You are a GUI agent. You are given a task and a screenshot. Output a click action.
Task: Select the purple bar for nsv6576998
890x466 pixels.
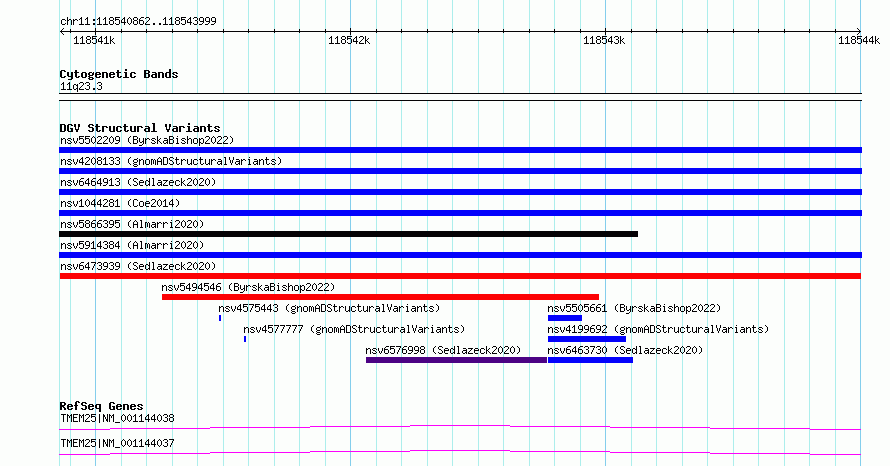(456, 360)
